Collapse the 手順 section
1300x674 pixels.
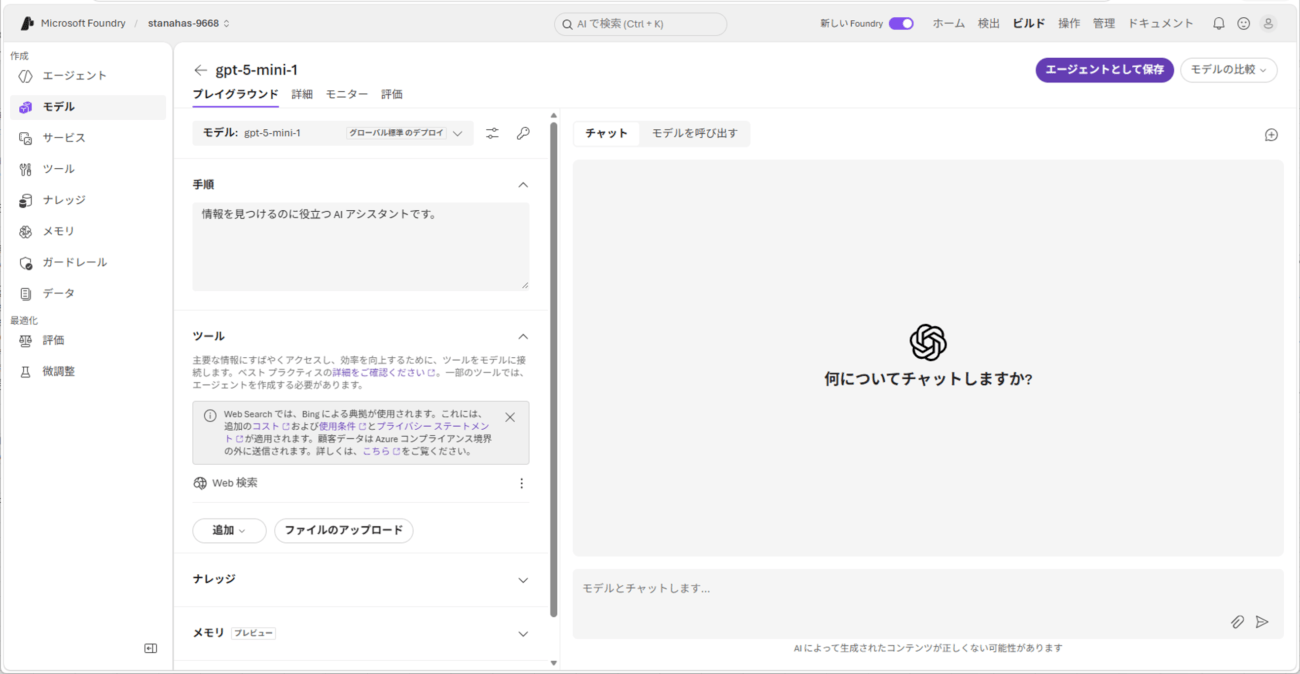(x=522, y=185)
